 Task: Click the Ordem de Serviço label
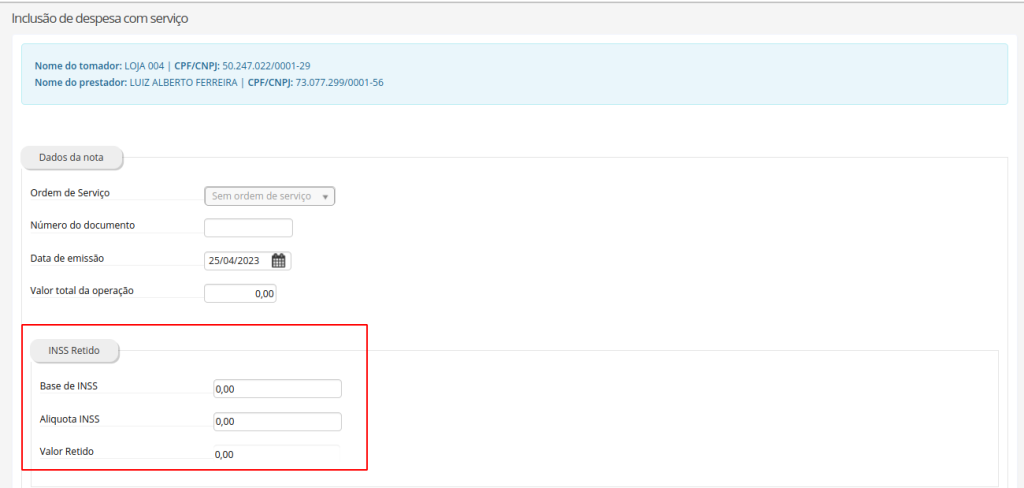click(70, 192)
